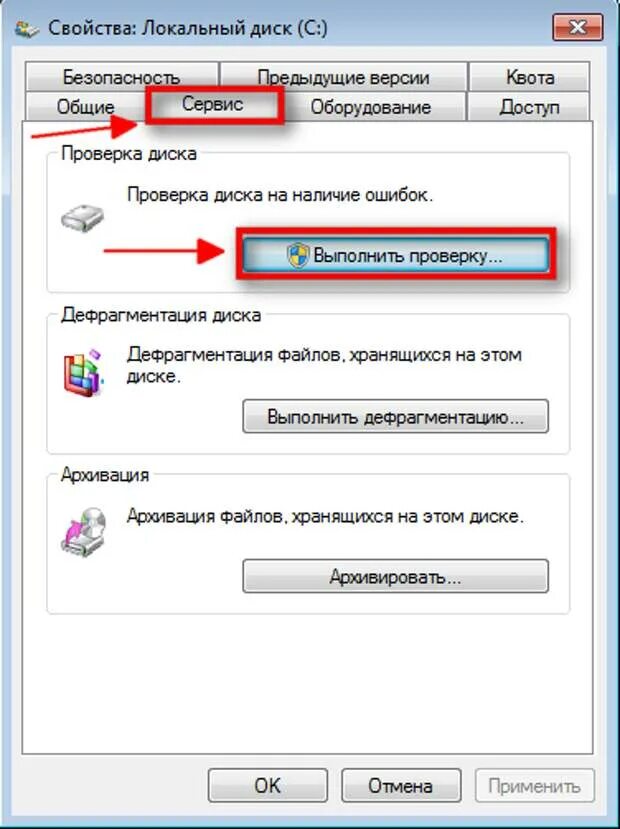620x829 pixels.
Task: Click the hard drive icon under Проверка диска
Action: (x=82, y=218)
